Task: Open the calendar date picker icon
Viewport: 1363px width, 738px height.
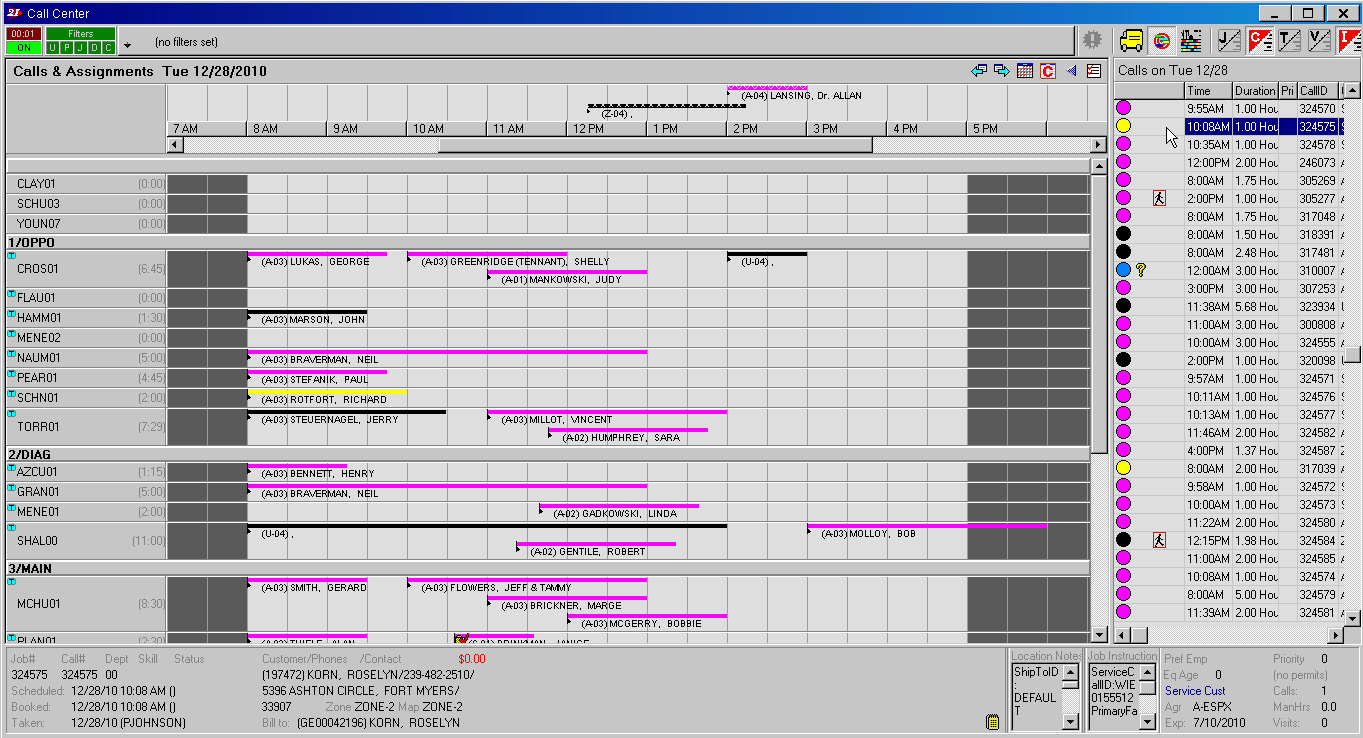Action: click(x=1025, y=71)
